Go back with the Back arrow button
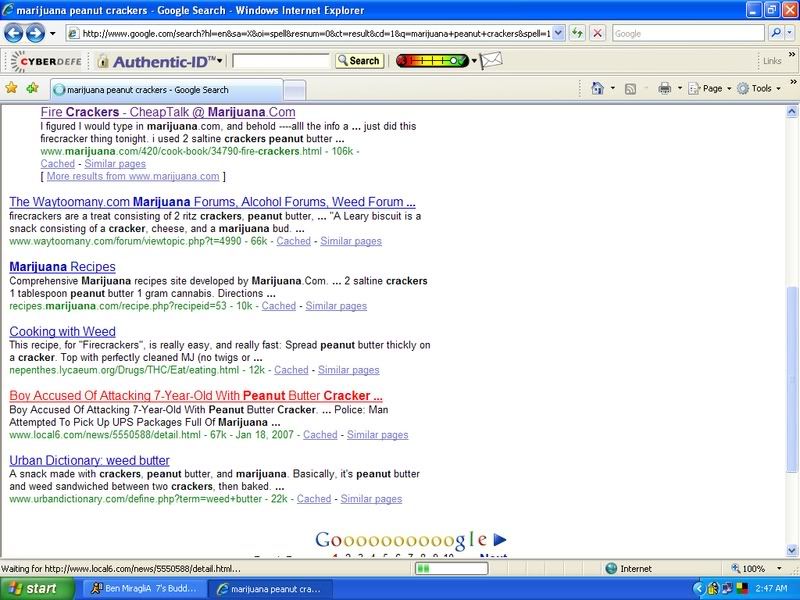Viewport: 800px width, 600px height. (x=14, y=34)
